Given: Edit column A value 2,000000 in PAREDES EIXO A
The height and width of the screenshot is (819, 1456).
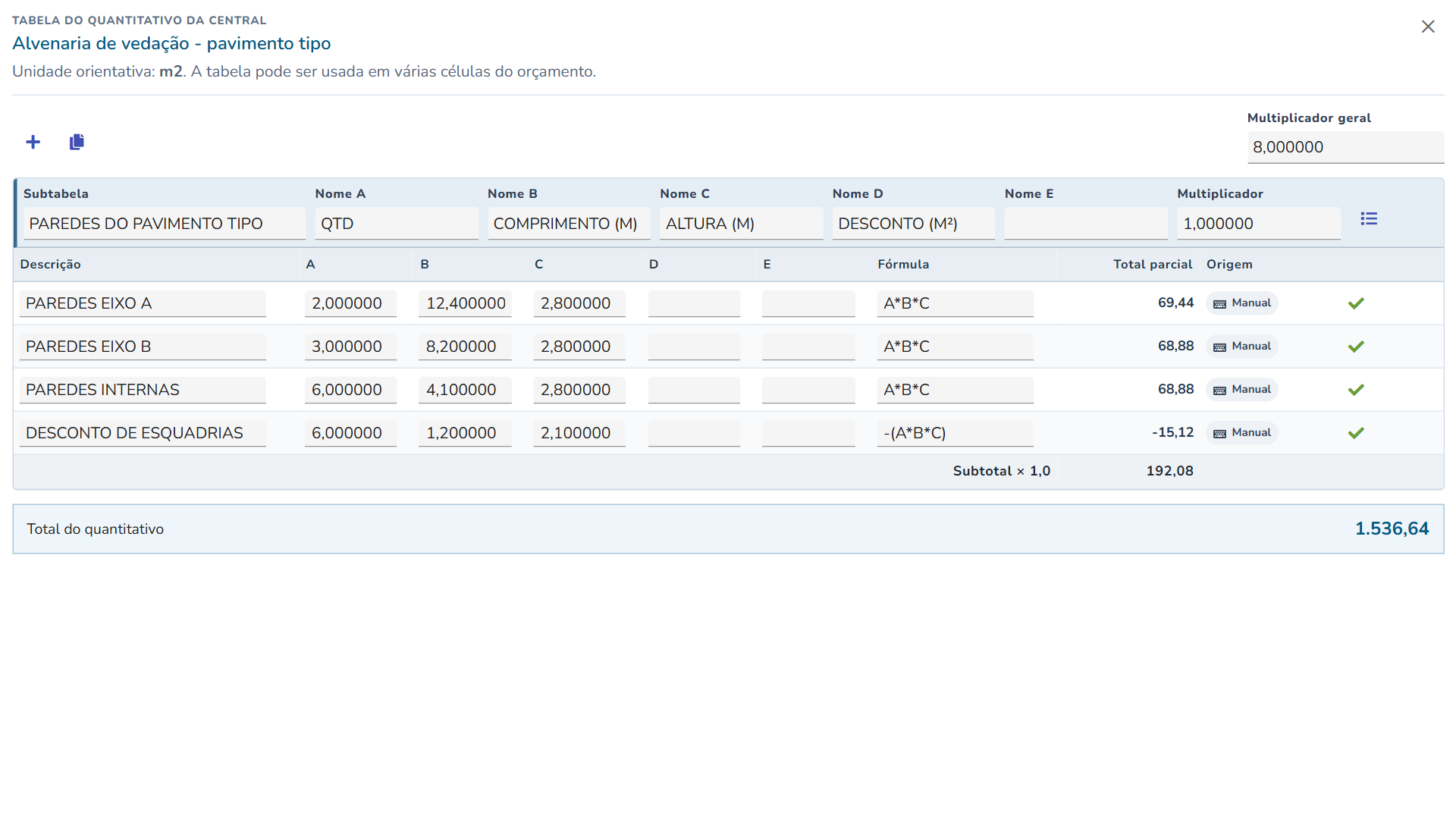Looking at the screenshot, I should point(350,303).
